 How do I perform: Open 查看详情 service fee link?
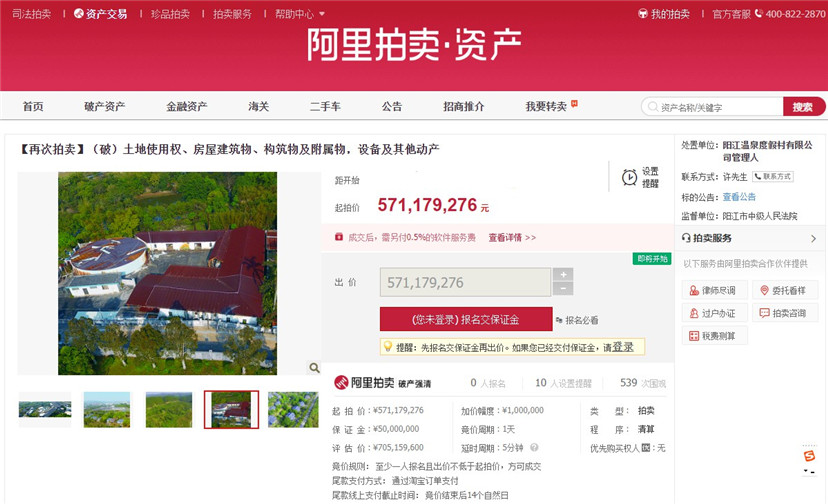tap(512, 238)
